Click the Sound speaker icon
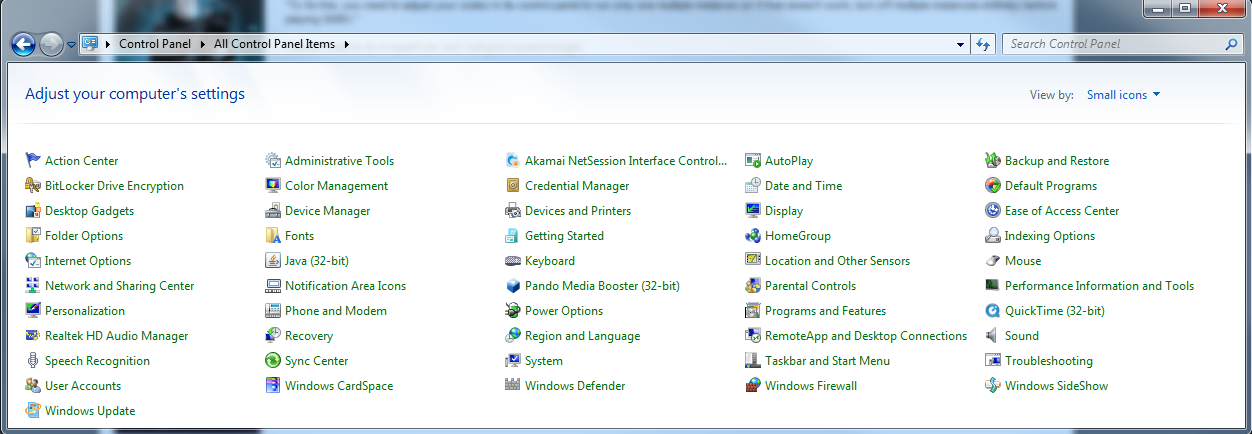 click(993, 336)
